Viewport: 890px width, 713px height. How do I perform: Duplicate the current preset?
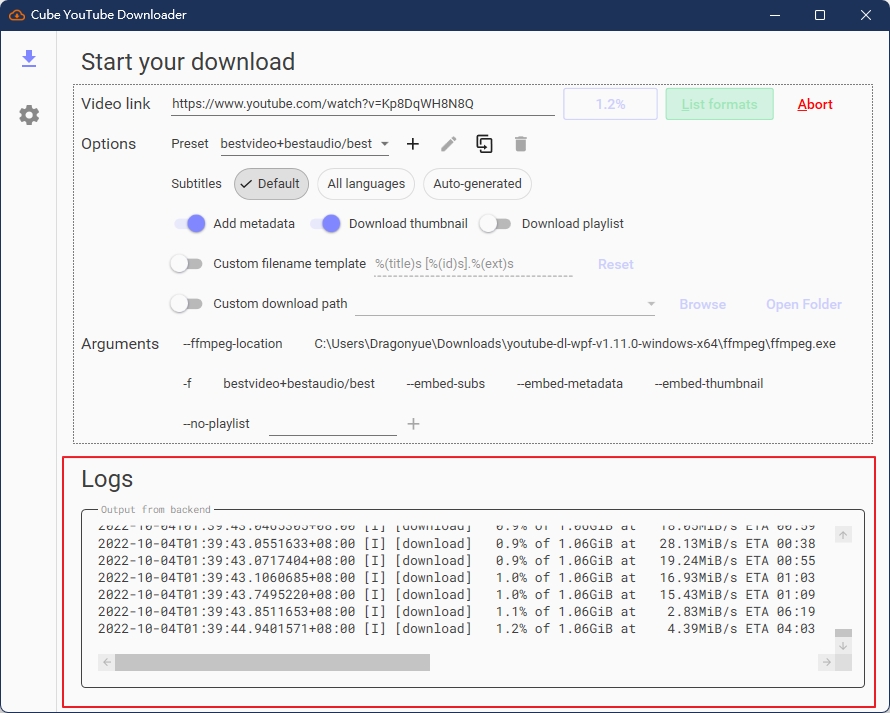click(x=484, y=144)
